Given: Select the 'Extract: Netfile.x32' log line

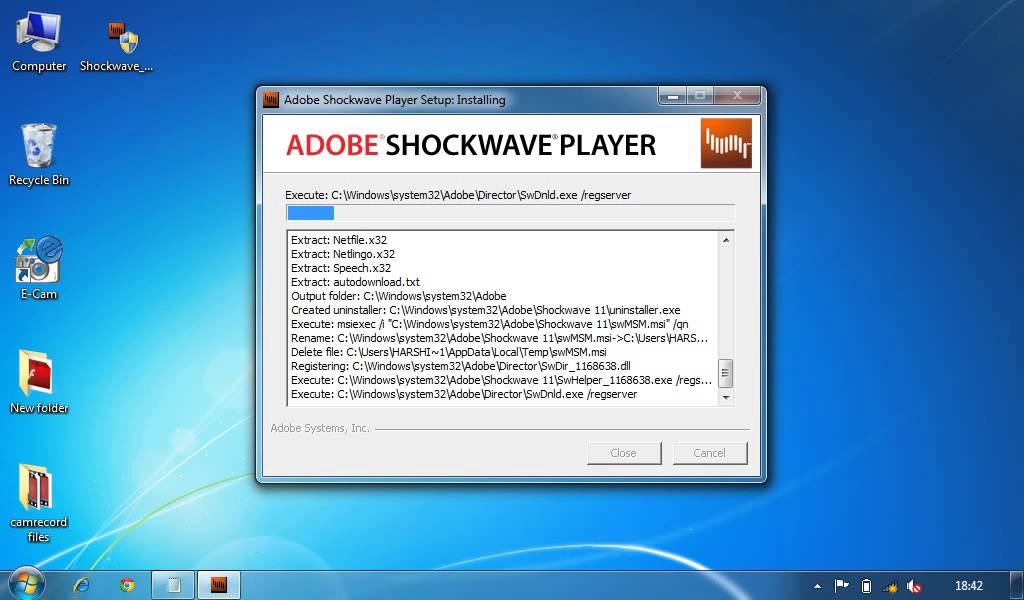Looking at the screenshot, I should click(x=339, y=240).
